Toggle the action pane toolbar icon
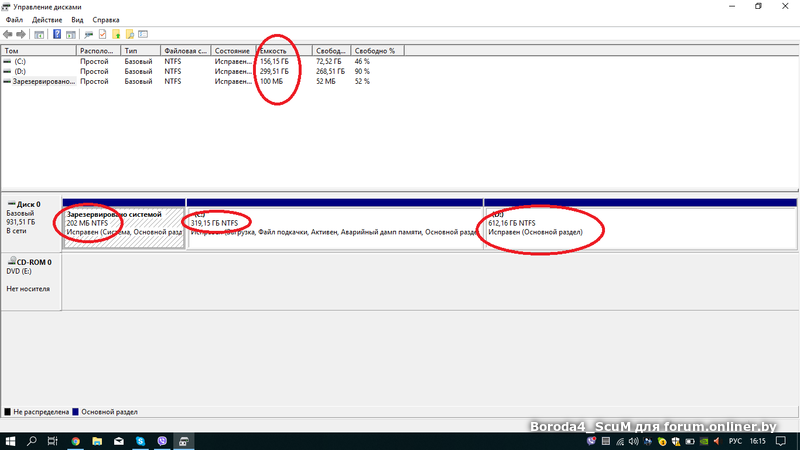Screen dimensions: 800x450 click(x=71, y=34)
